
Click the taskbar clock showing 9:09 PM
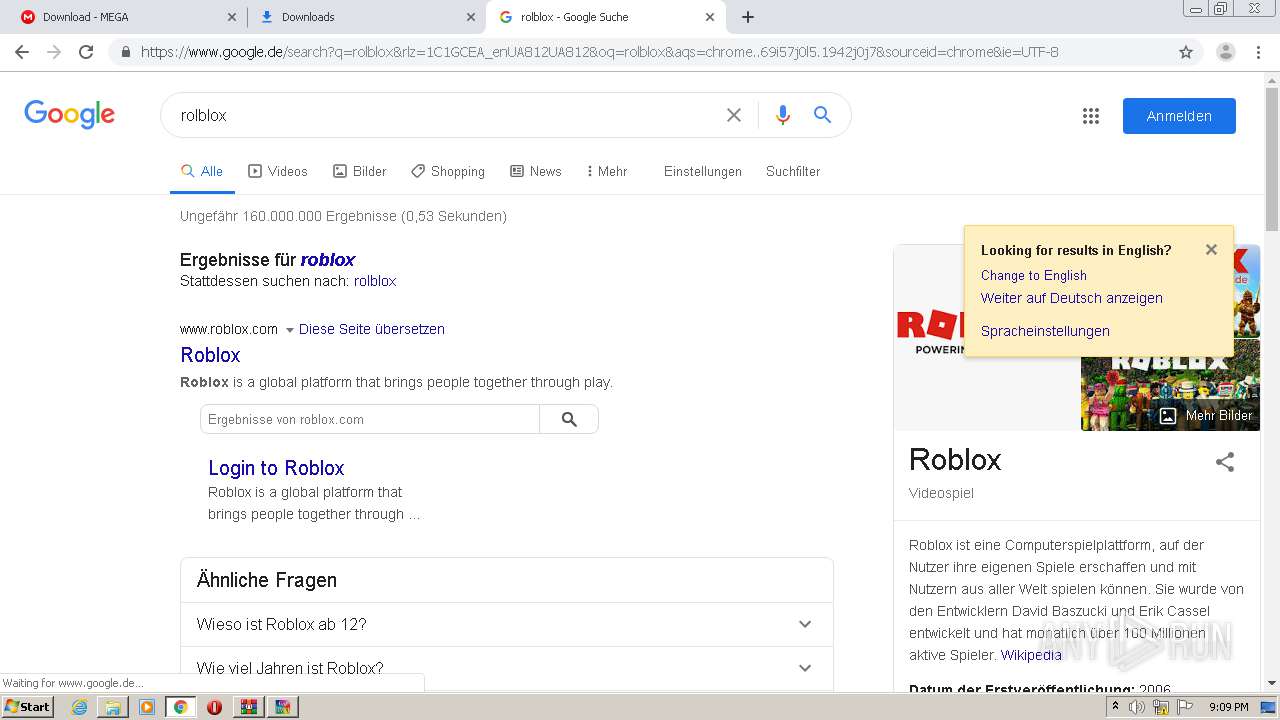[x=1228, y=707]
